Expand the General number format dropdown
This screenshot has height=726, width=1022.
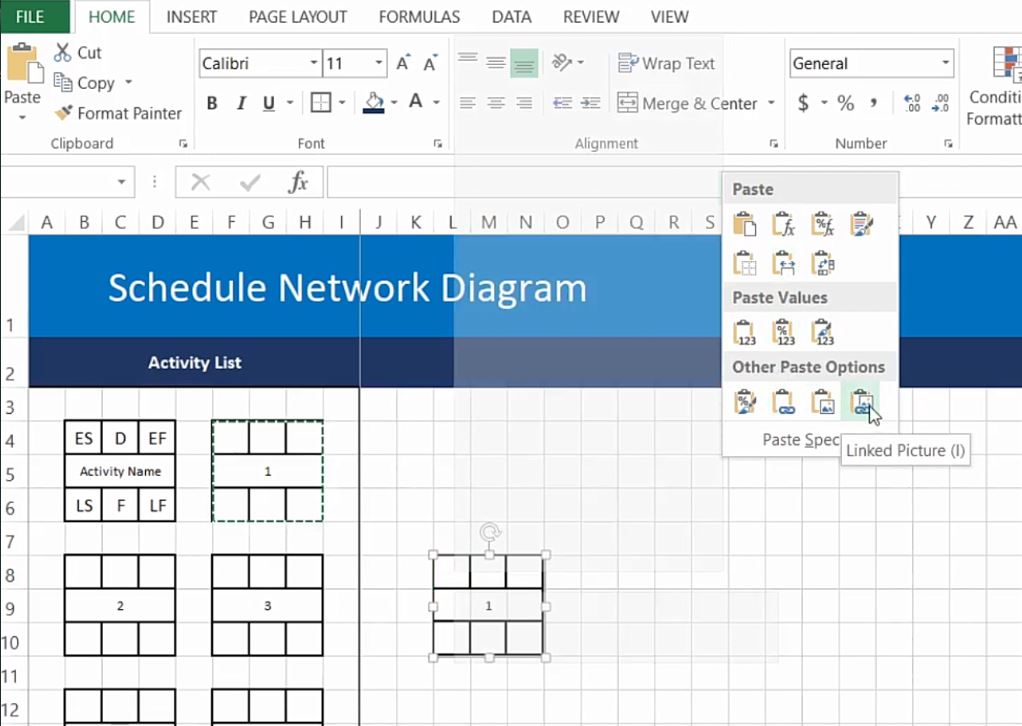(945, 63)
